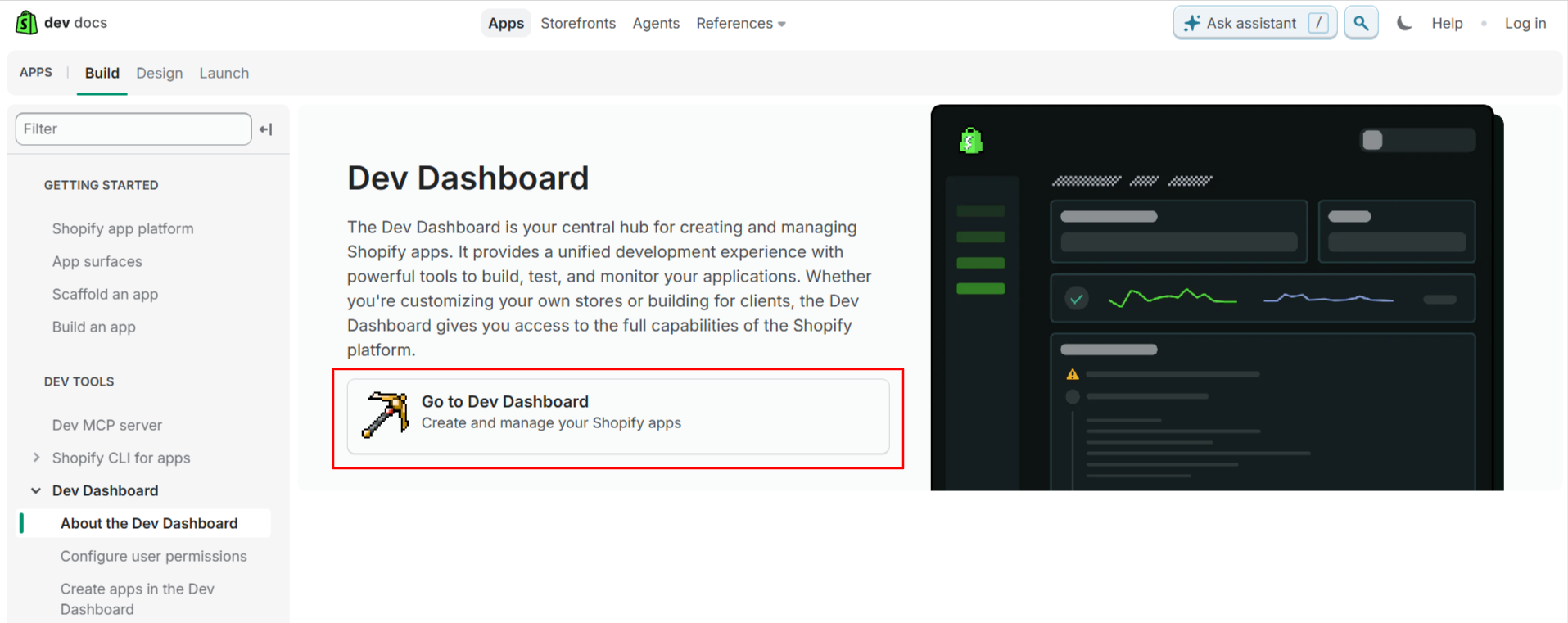This screenshot has width=1568, height=623.
Task: Select Storefronts in the top navigation
Action: coord(577,23)
